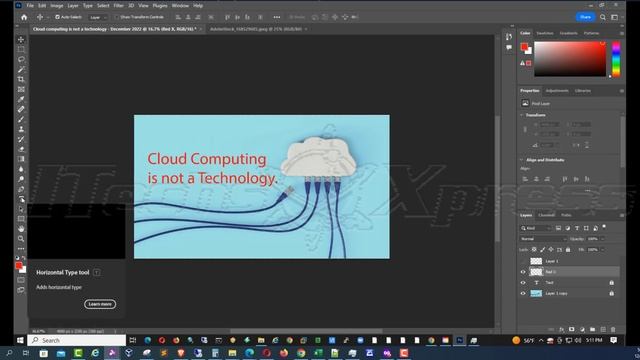The width and height of the screenshot is (640, 360).
Task: Switch to the Adjustments tab
Action: tap(557, 91)
